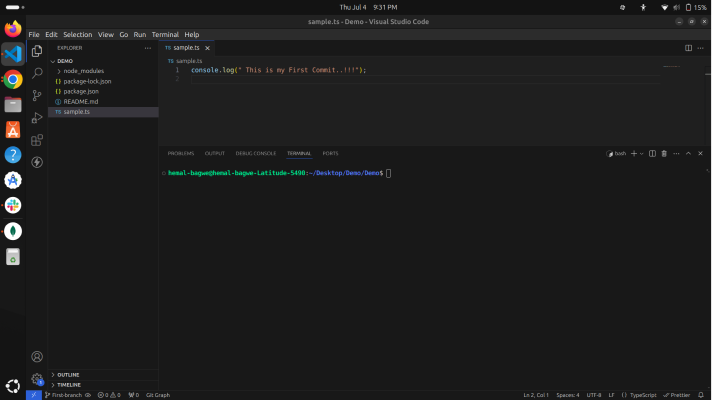The image size is (712, 400).
Task: Checkout branch via First-branch status item
Action: (64, 395)
